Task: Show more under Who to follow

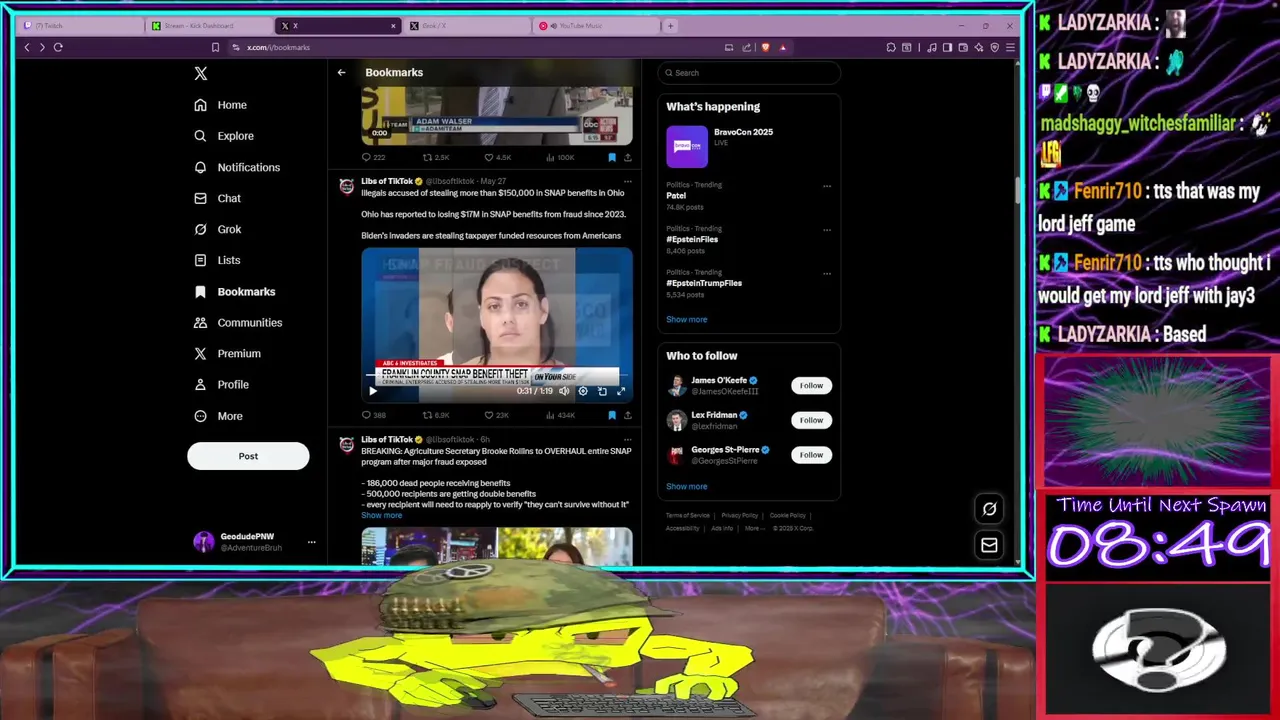Action: pyautogui.click(x=687, y=487)
